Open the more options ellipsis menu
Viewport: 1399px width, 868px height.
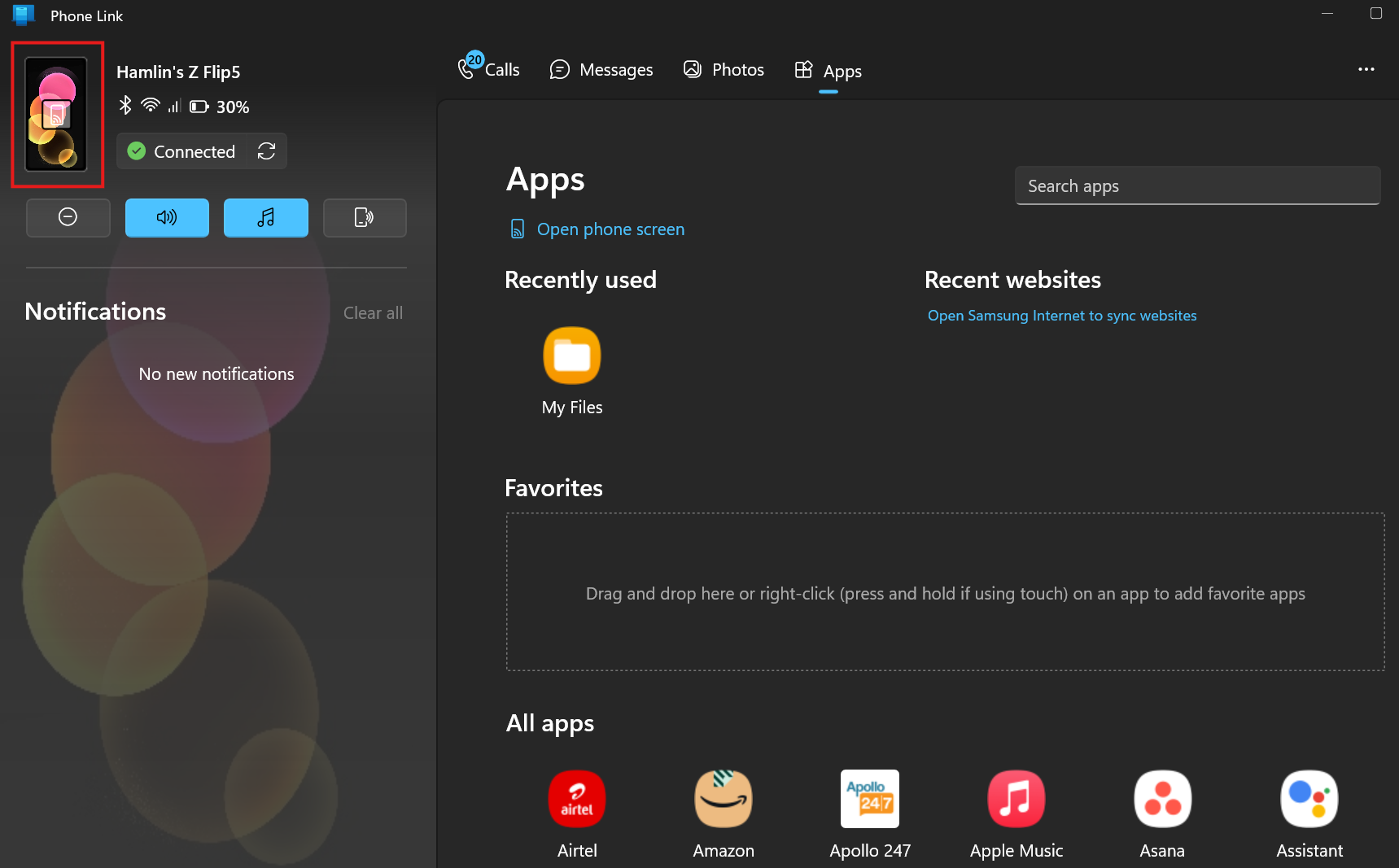click(x=1366, y=69)
